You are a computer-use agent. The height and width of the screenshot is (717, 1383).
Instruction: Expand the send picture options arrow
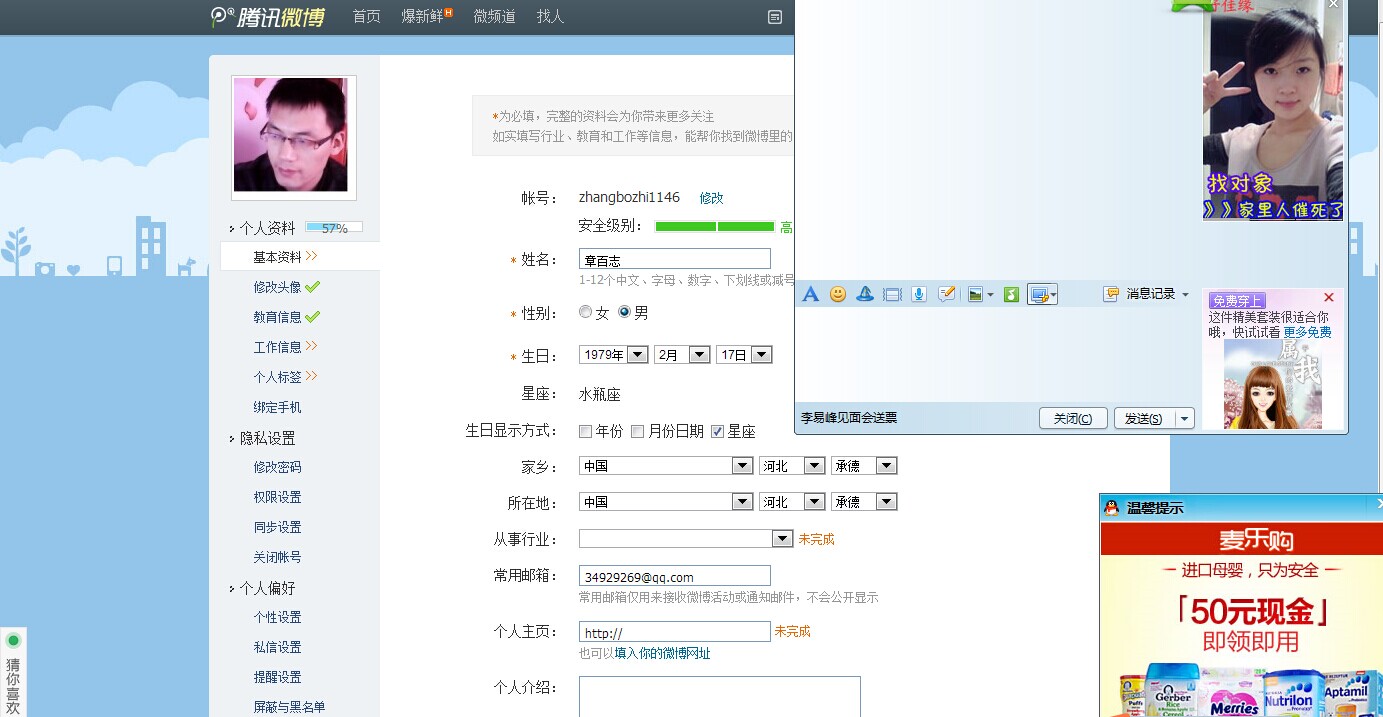point(990,295)
